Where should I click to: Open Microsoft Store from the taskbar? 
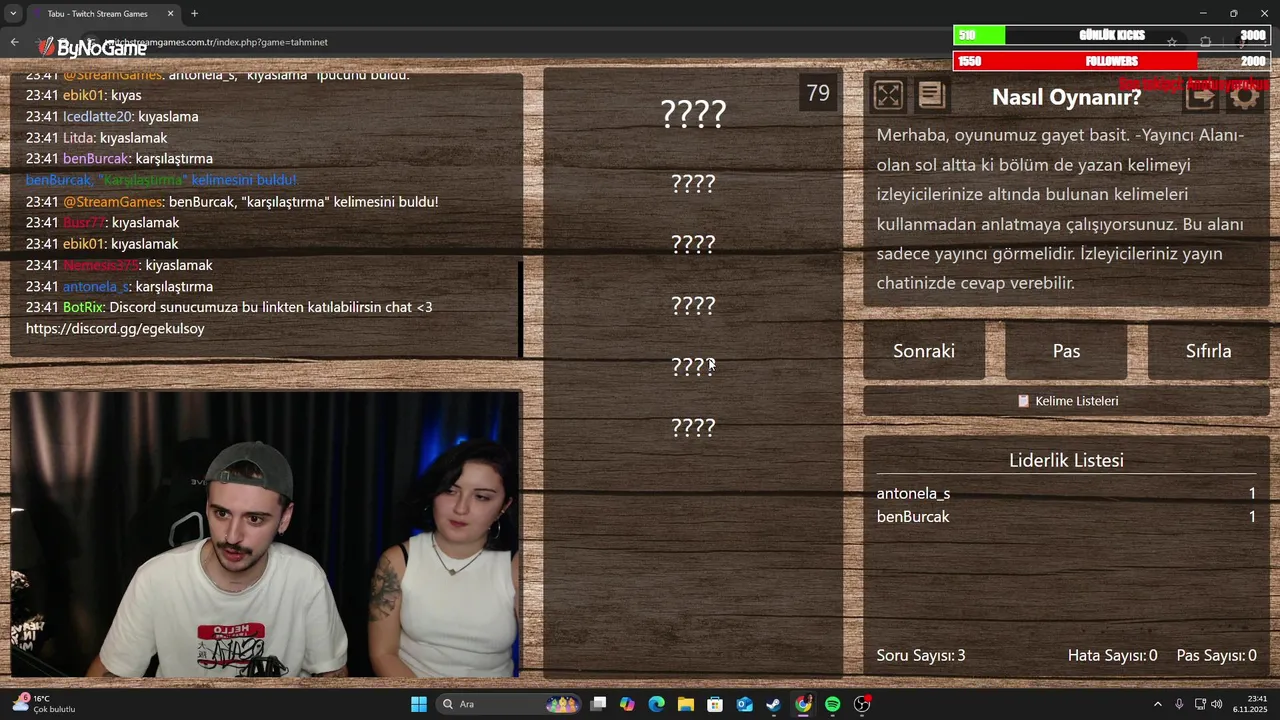[x=715, y=704]
